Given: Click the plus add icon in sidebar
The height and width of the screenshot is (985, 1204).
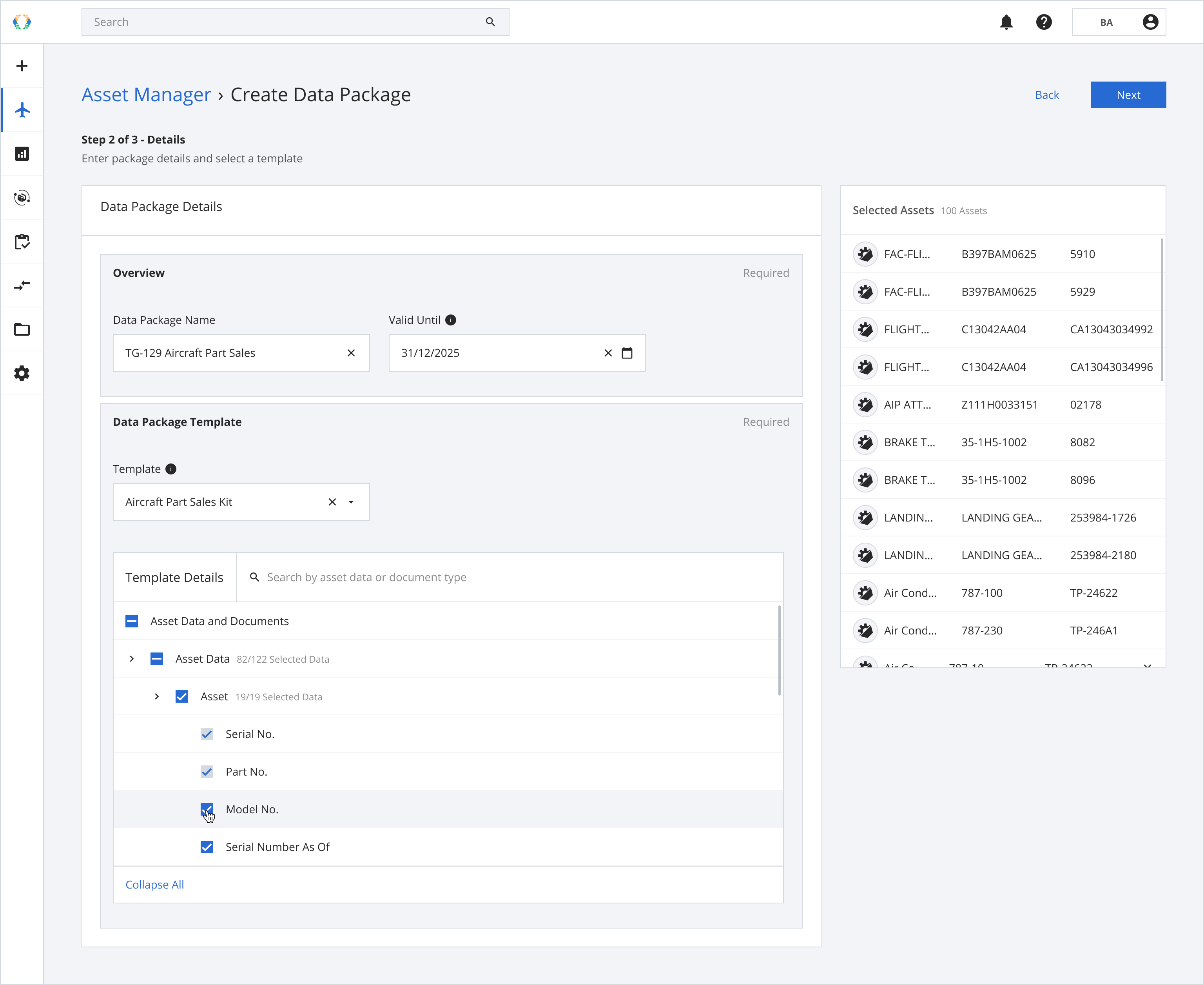Looking at the screenshot, I should [22, 66].
